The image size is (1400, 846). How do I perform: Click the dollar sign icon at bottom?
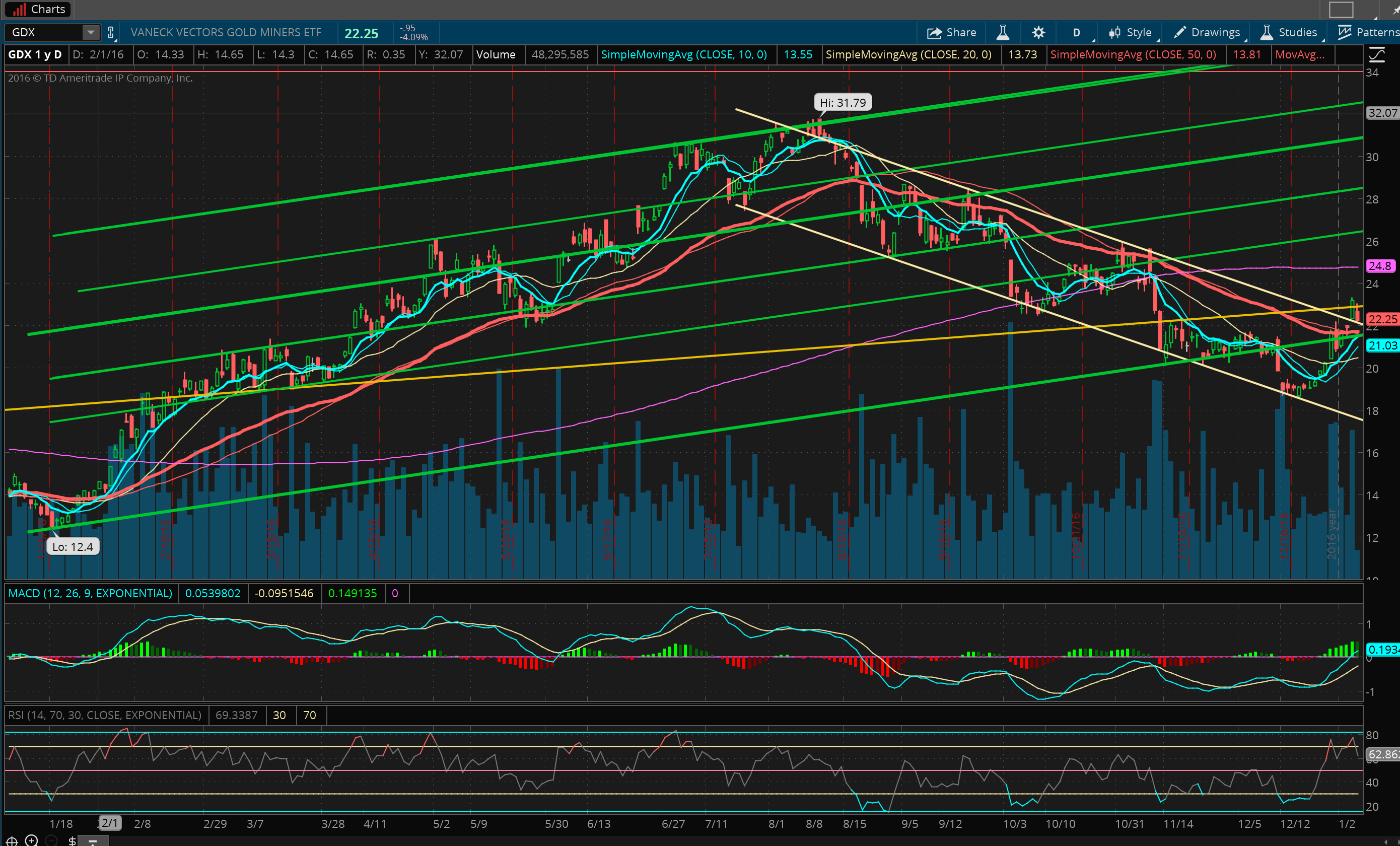72,840
